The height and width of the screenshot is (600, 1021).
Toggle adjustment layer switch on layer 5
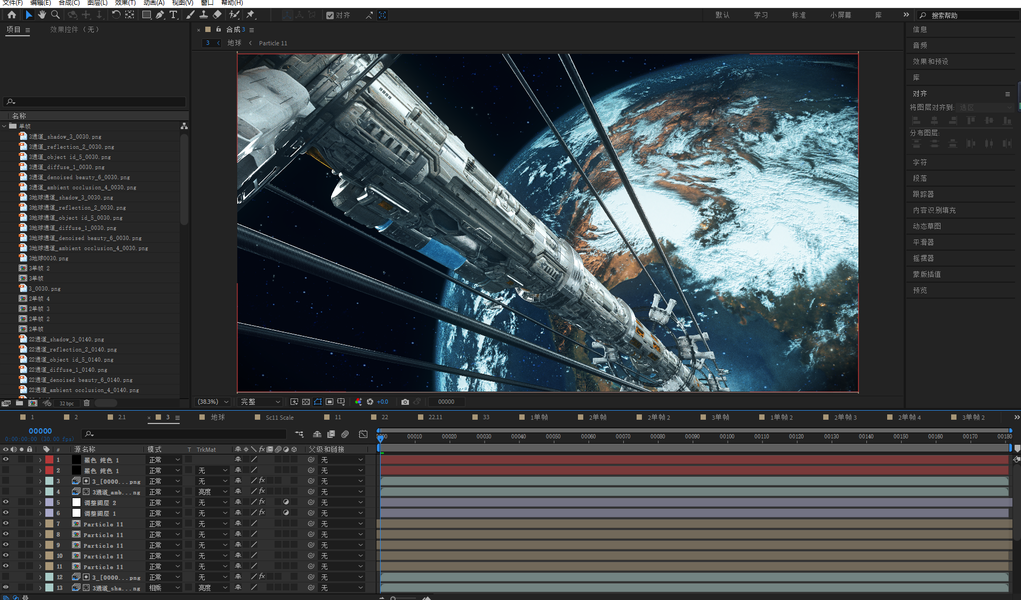pos(286,502)
